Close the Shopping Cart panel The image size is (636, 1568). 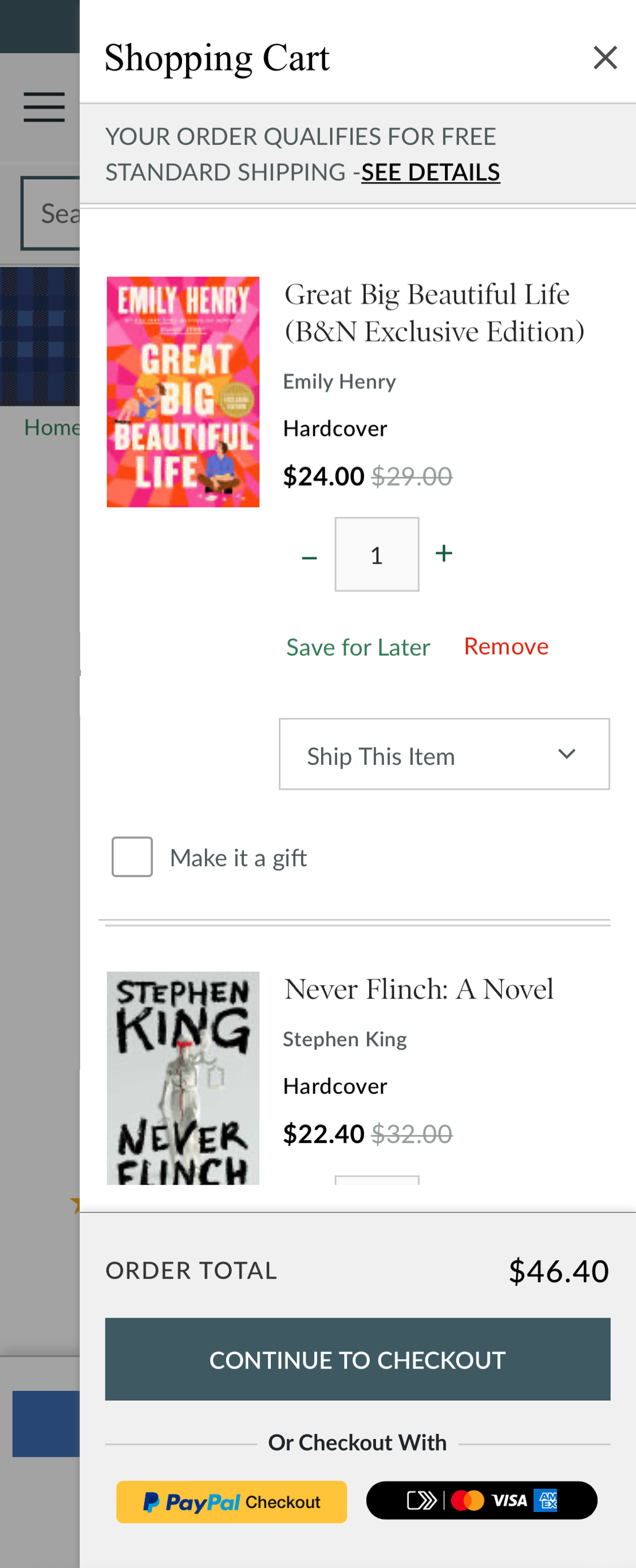click(605, 57)
